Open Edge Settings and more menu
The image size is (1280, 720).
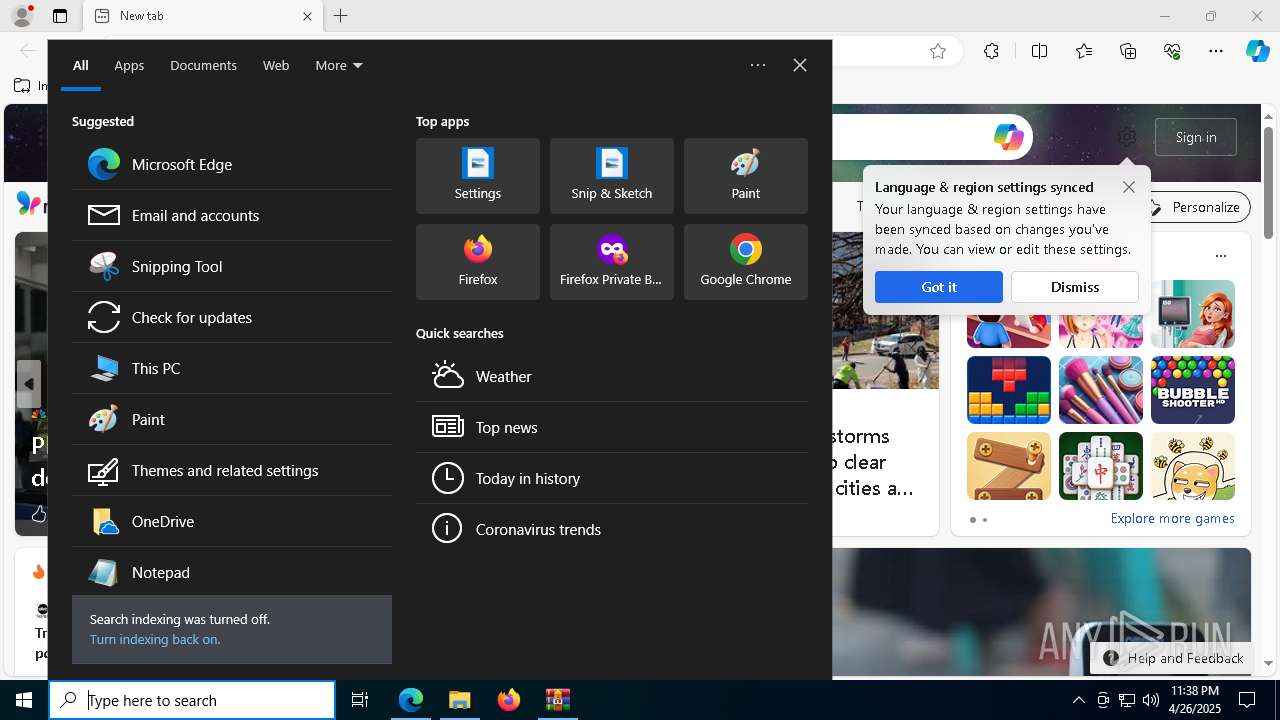[1216, 51]
